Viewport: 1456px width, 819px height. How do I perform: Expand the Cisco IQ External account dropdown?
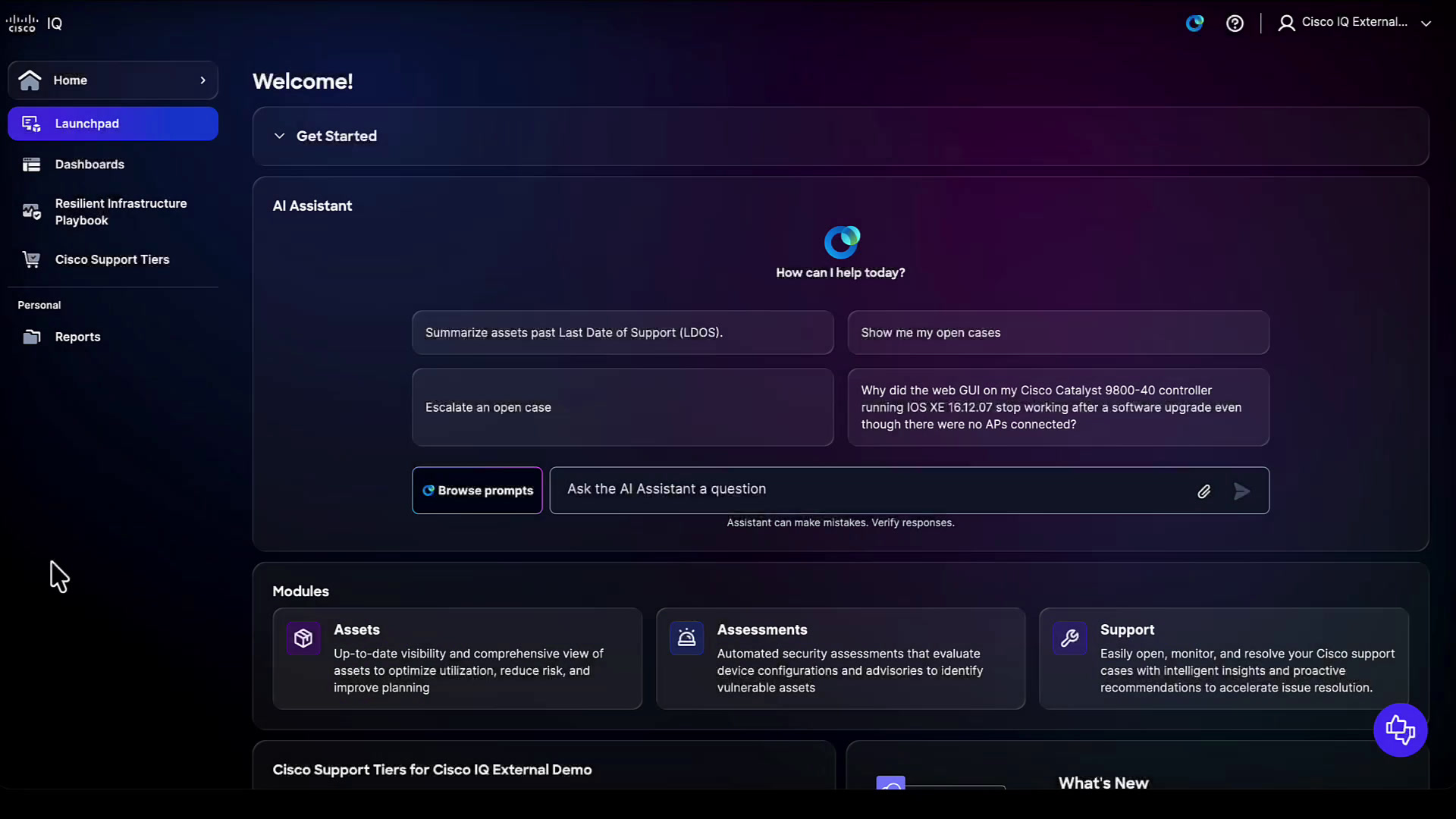[x=1426, y=24]
